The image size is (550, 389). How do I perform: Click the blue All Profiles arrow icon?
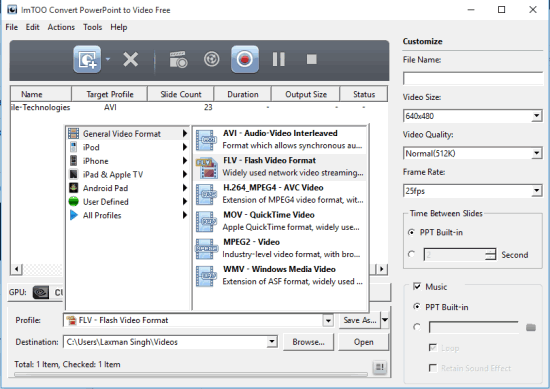[x=74, y=215]
